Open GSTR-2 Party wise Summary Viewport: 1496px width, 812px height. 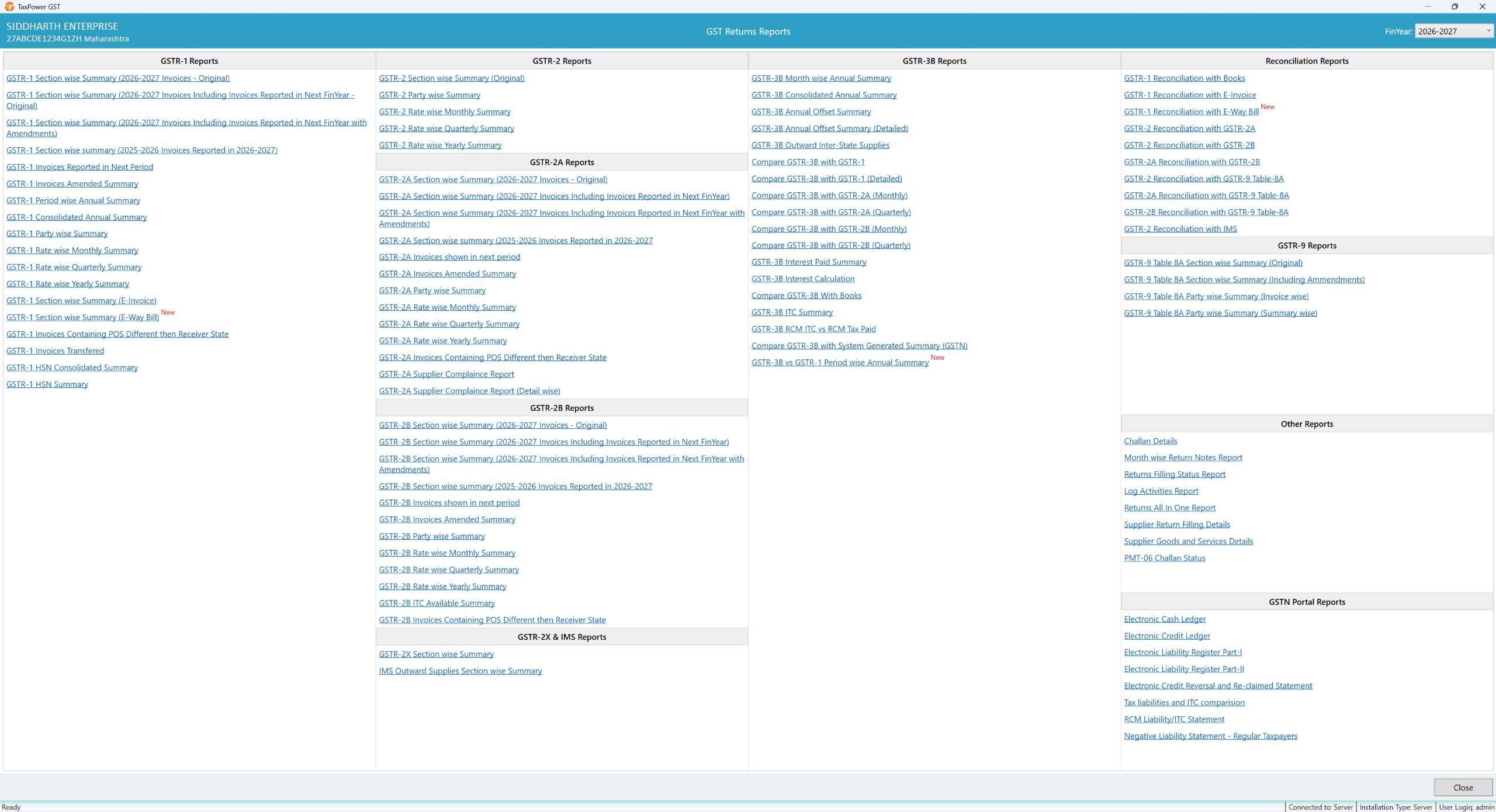coord(430,95)
